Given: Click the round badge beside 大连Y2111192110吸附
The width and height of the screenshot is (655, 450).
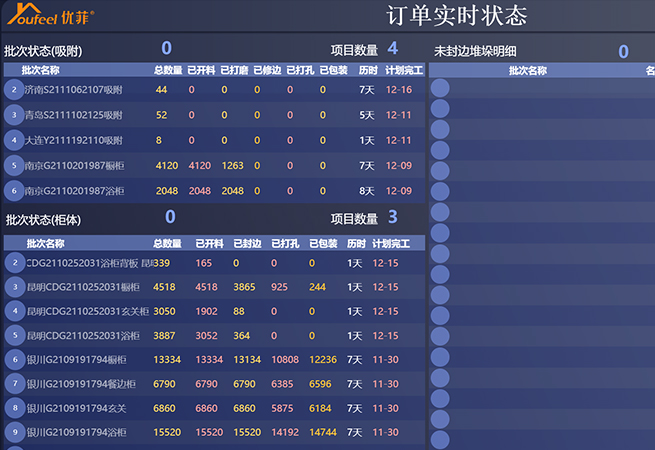Looking at the screenshot, I should pyautogui.click(x=14, y=140).
